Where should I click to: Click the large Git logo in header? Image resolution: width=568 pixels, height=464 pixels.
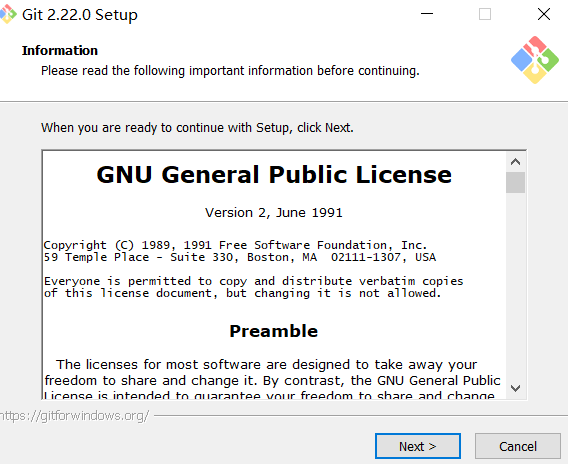[x=535, y=60]
